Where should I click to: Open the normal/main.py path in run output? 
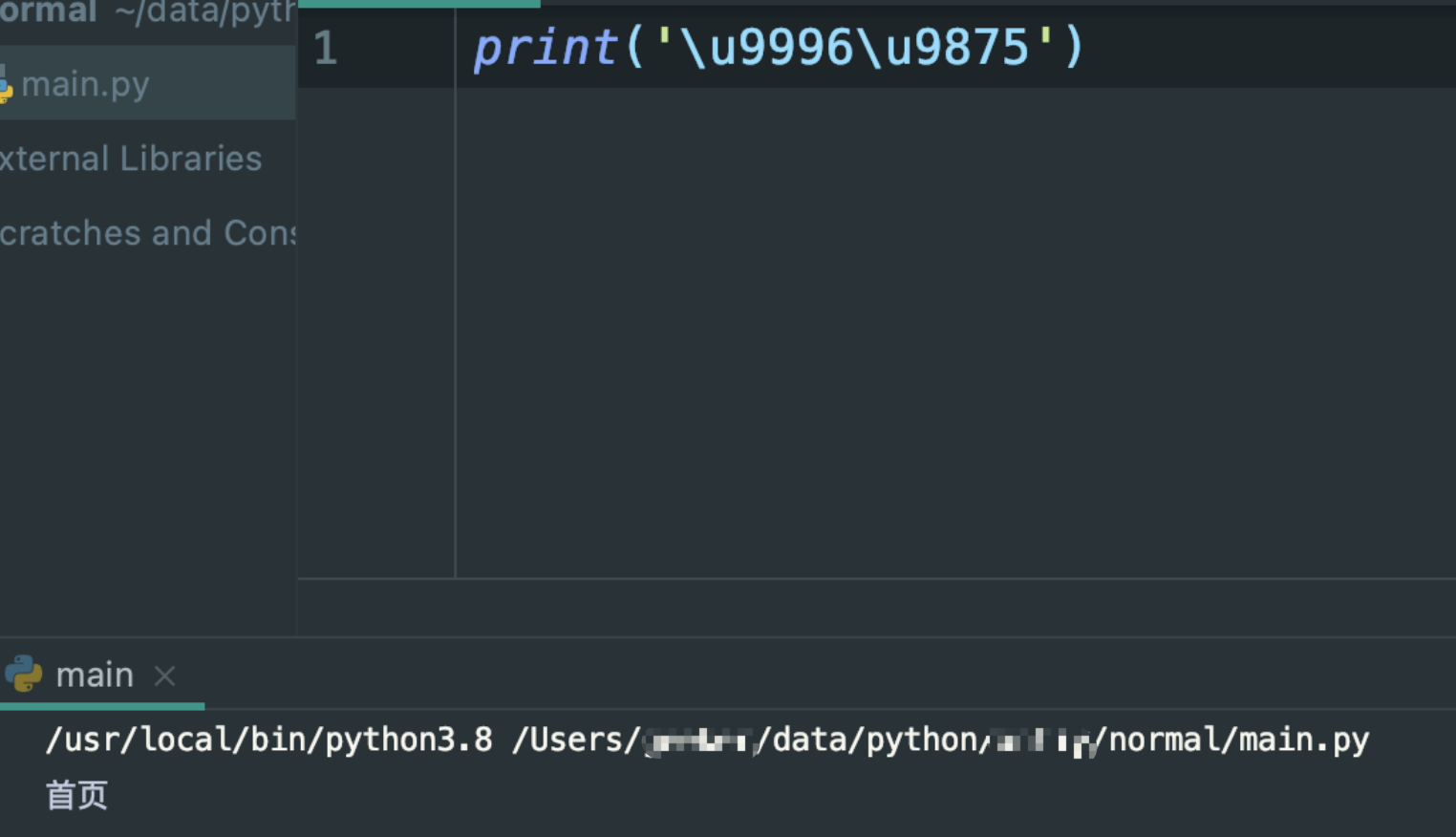point(1238,740)
